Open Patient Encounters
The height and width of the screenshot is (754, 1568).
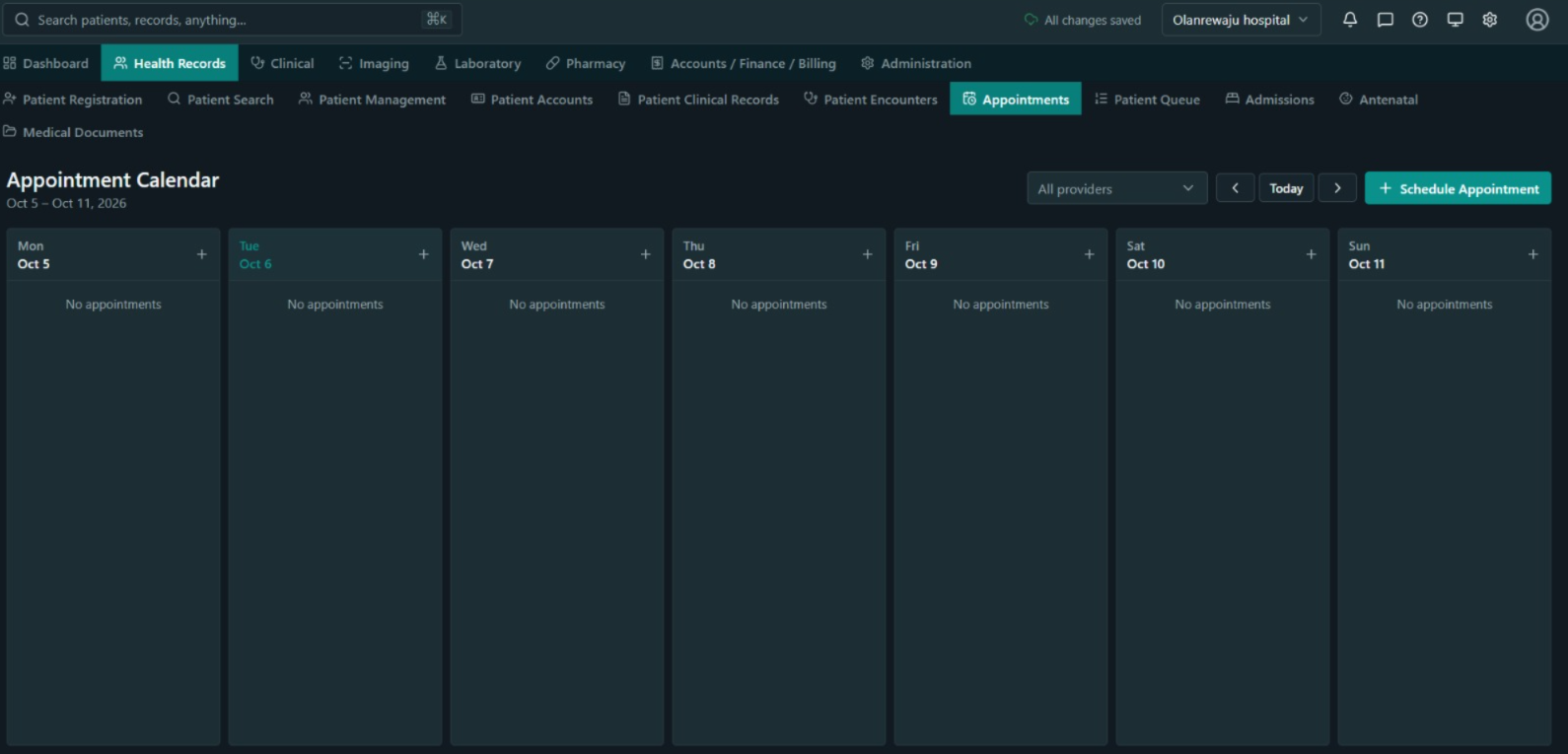click(x=871, y=100)
